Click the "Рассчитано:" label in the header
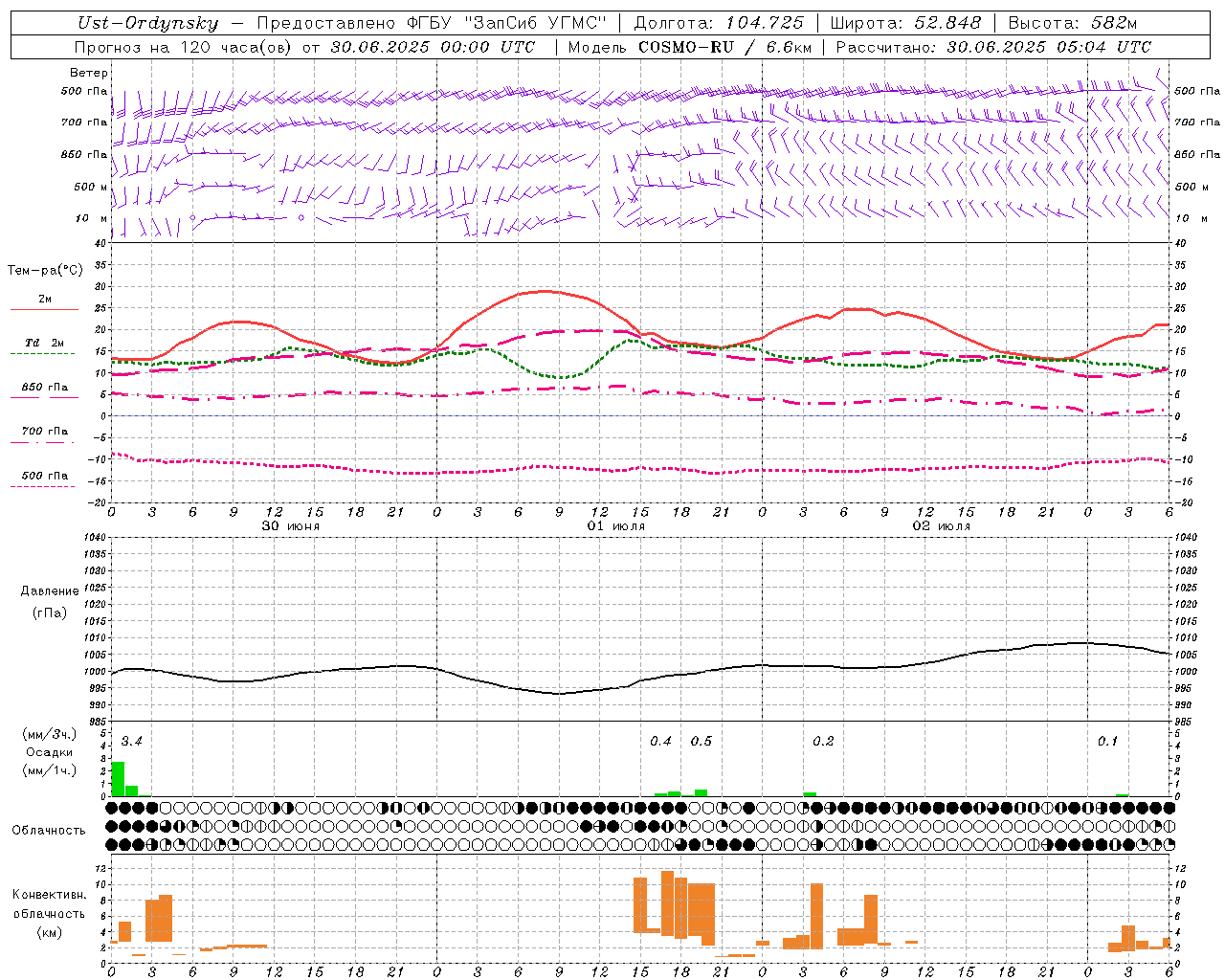1225x980 pixels. coord(886,47)
